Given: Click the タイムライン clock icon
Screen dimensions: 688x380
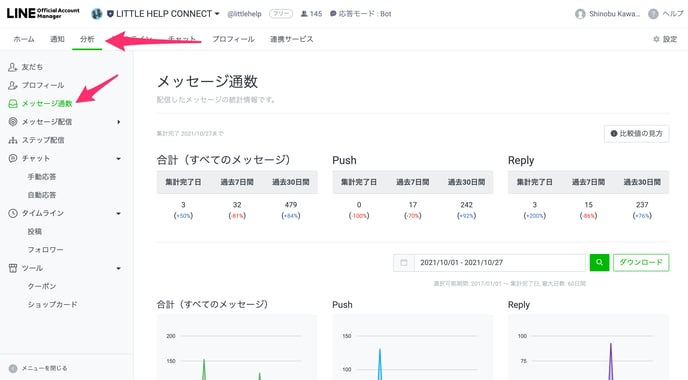Looking at the screenshot, I should 13,213.
